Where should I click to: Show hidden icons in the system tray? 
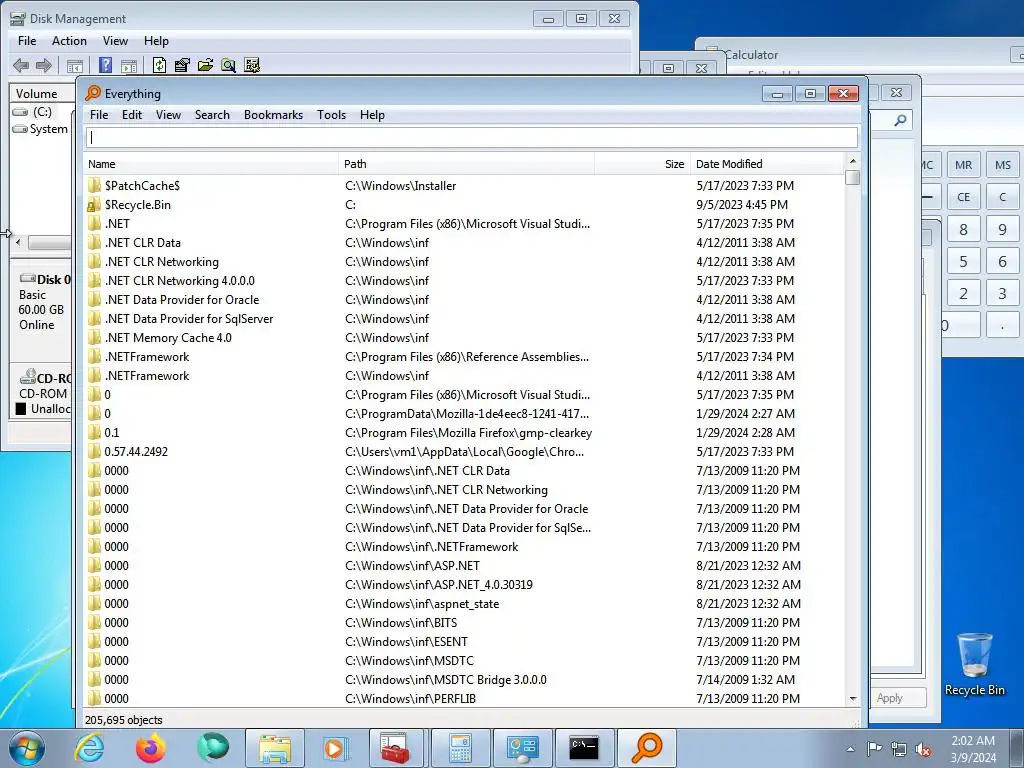[850, 749]
